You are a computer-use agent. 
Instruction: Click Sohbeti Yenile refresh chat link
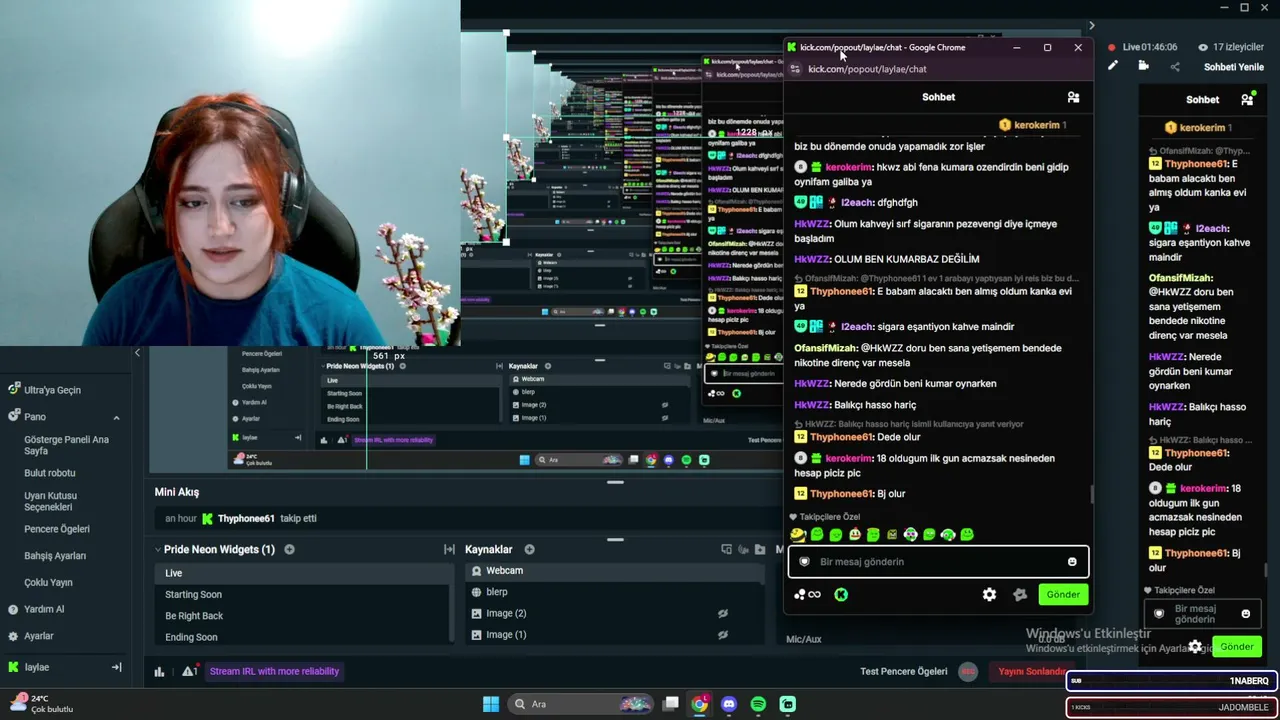click(x=1234, y=67)
